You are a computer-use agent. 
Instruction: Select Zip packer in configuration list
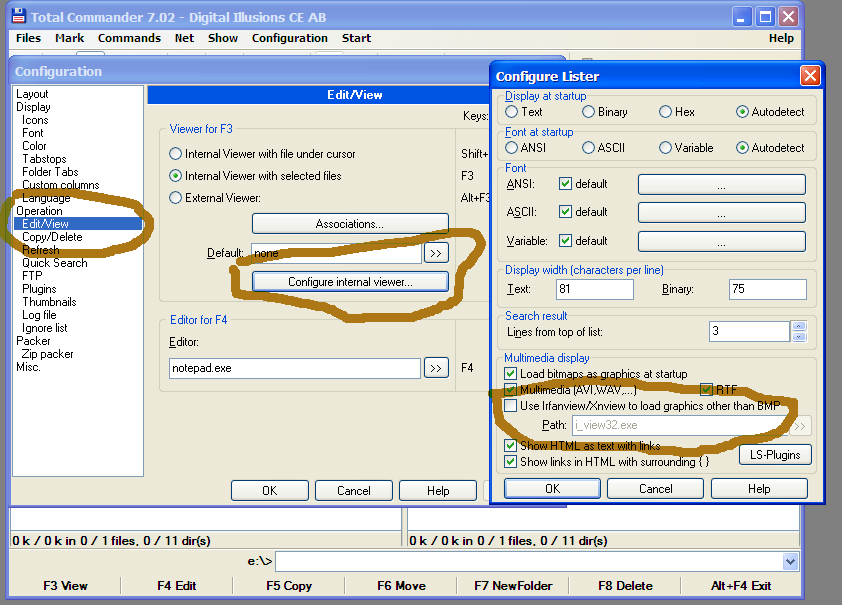pos(47,354)
